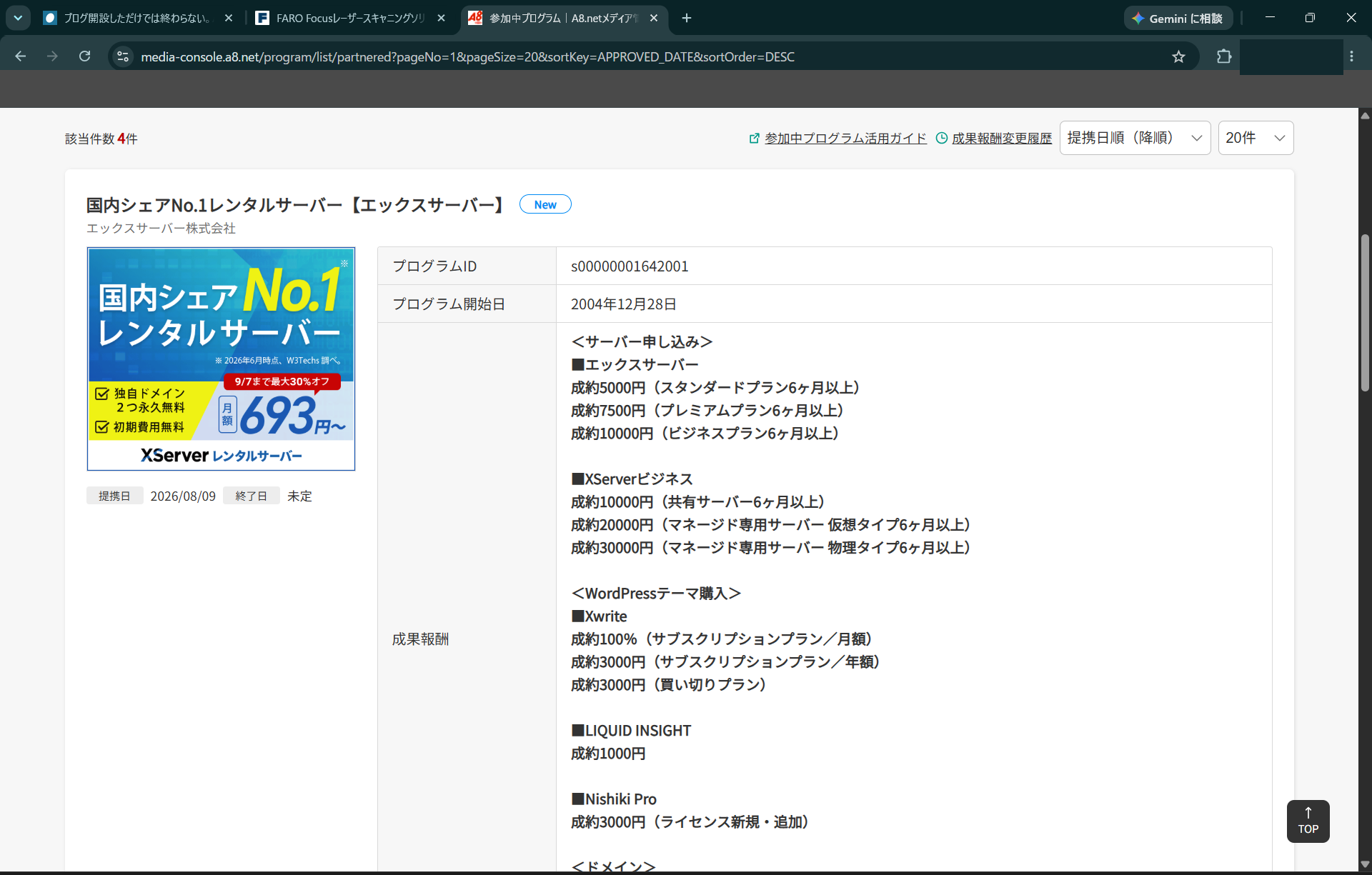Click the エックスサーバー program title
The height and width of the screenshot is (875, 1372).
click(297, 205)
